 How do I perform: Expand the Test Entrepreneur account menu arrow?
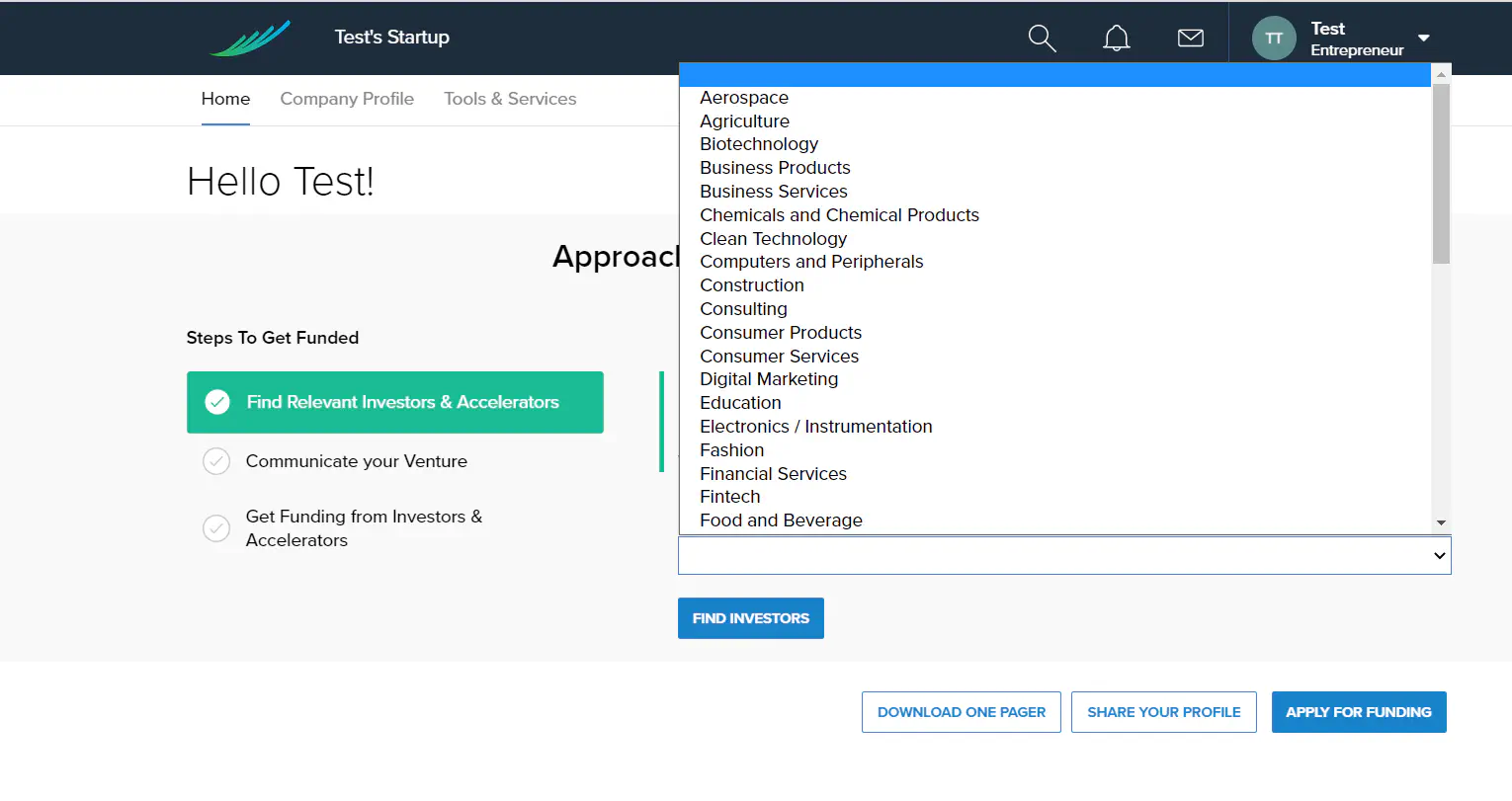1423,39
